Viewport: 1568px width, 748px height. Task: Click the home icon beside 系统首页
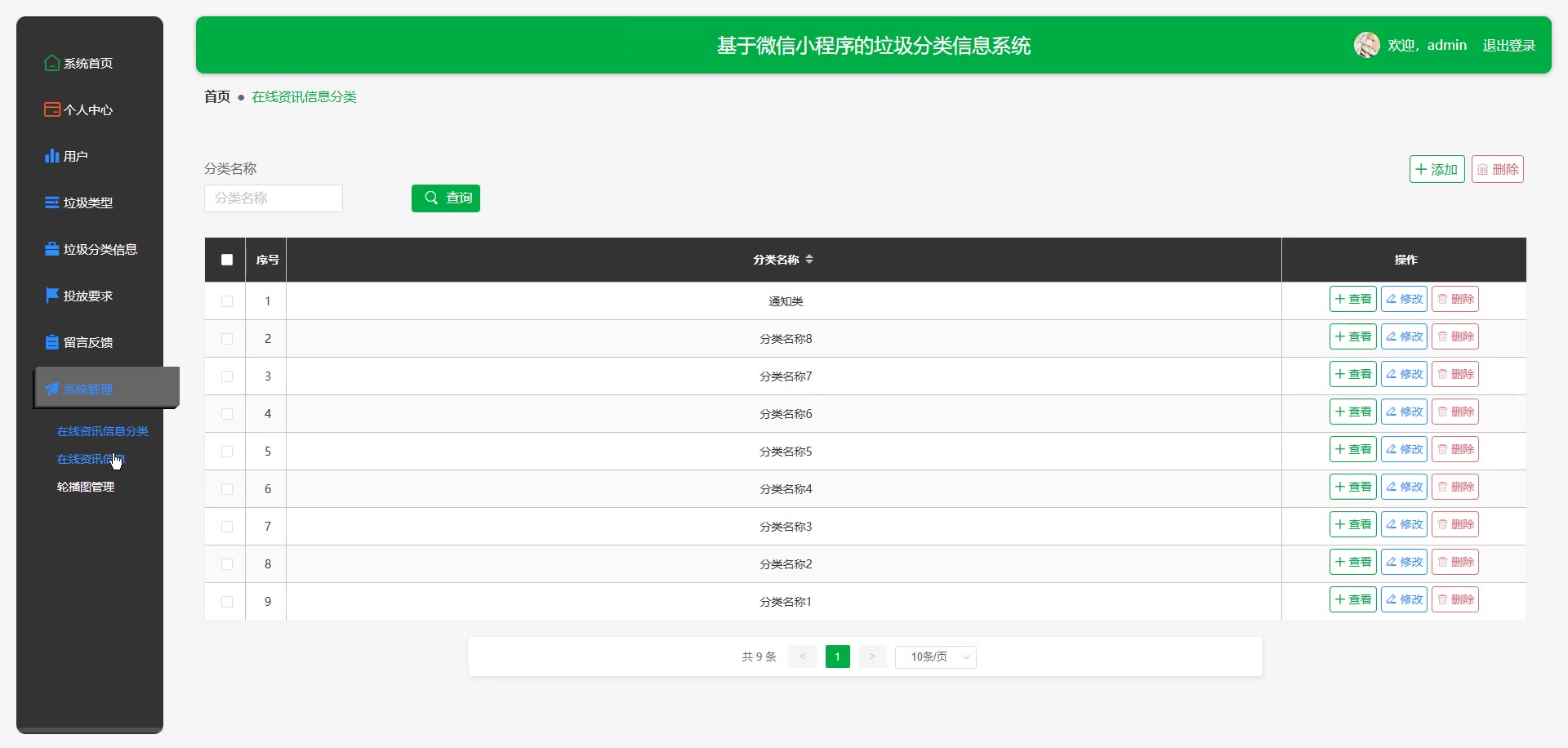click(52, 63)
